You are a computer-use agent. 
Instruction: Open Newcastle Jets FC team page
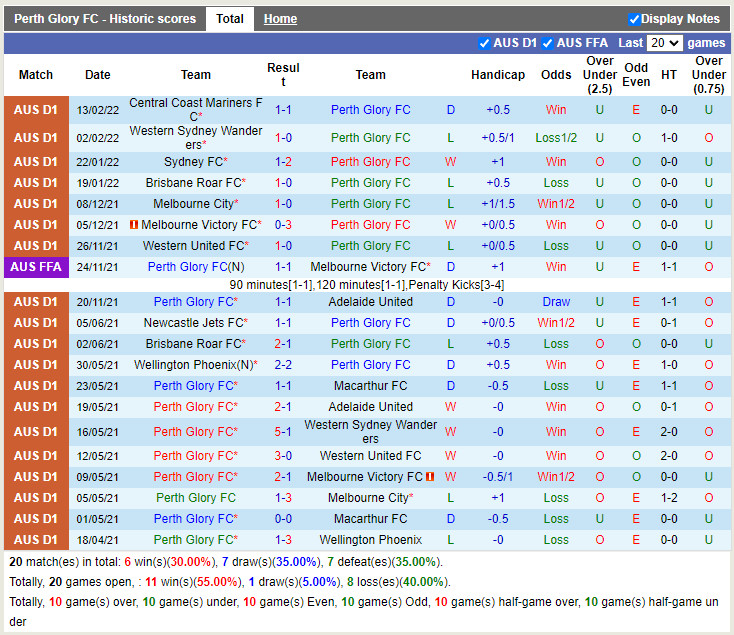(193, 323)
